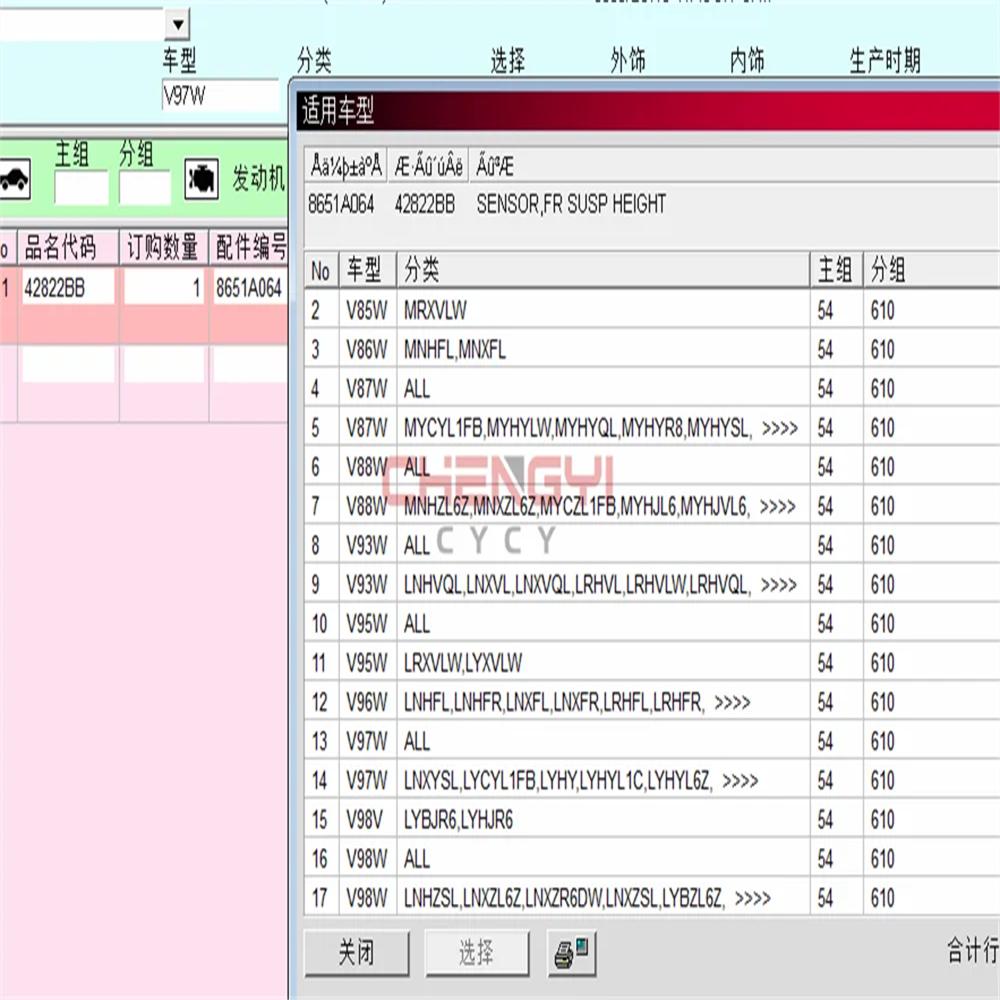The height and width of the screenshot is (1000, 1000).
Task: Click the order quantity cell showing 1
Action: [x=164, y=288]
